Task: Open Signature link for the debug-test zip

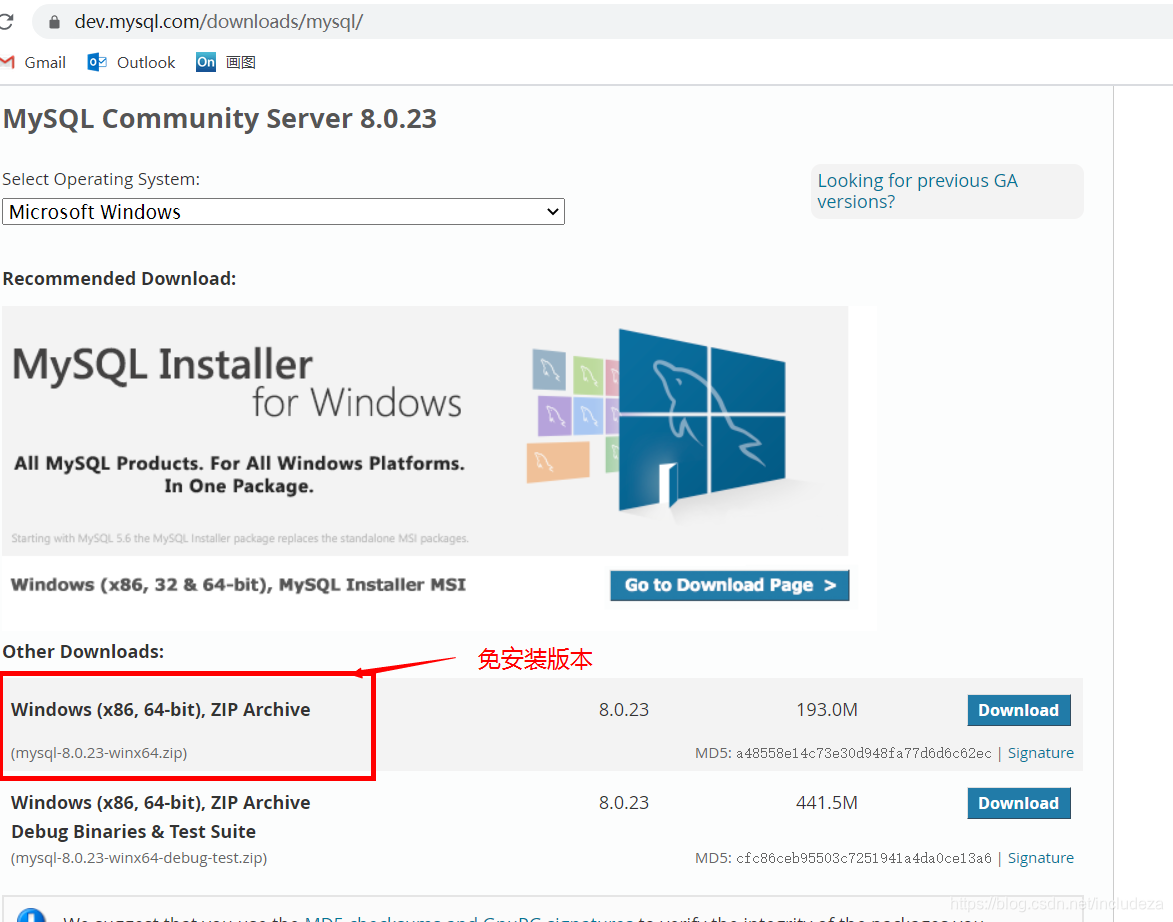Action: pos(1040,858)
